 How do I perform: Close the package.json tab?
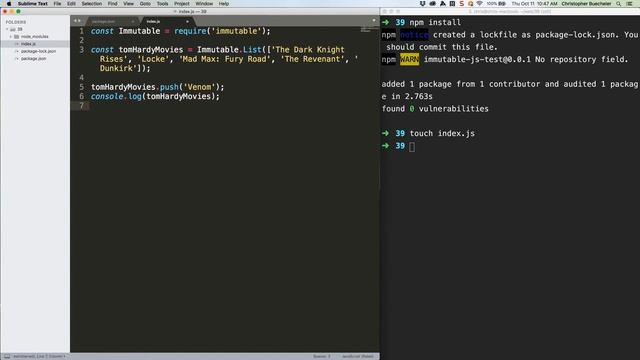[133, 21]
